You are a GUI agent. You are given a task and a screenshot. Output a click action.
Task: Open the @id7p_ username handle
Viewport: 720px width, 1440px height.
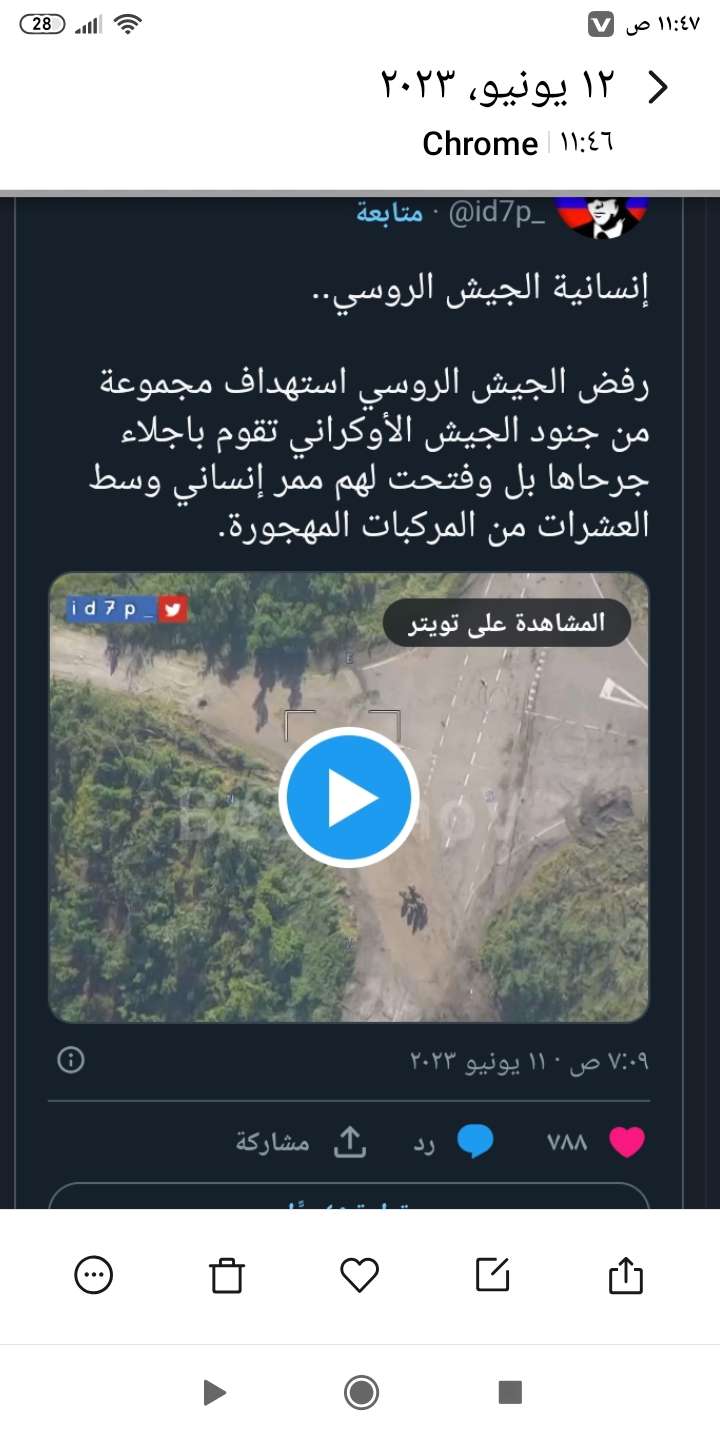[x=498, y=214]
